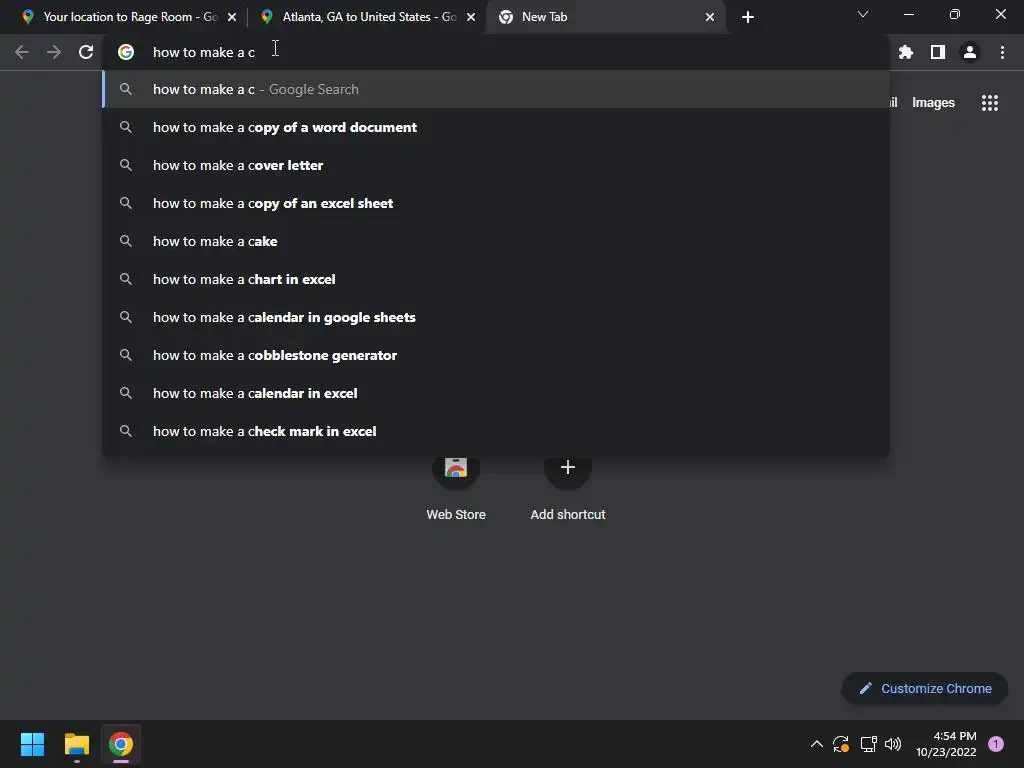Click the sync update tray icon

point(841,744)
